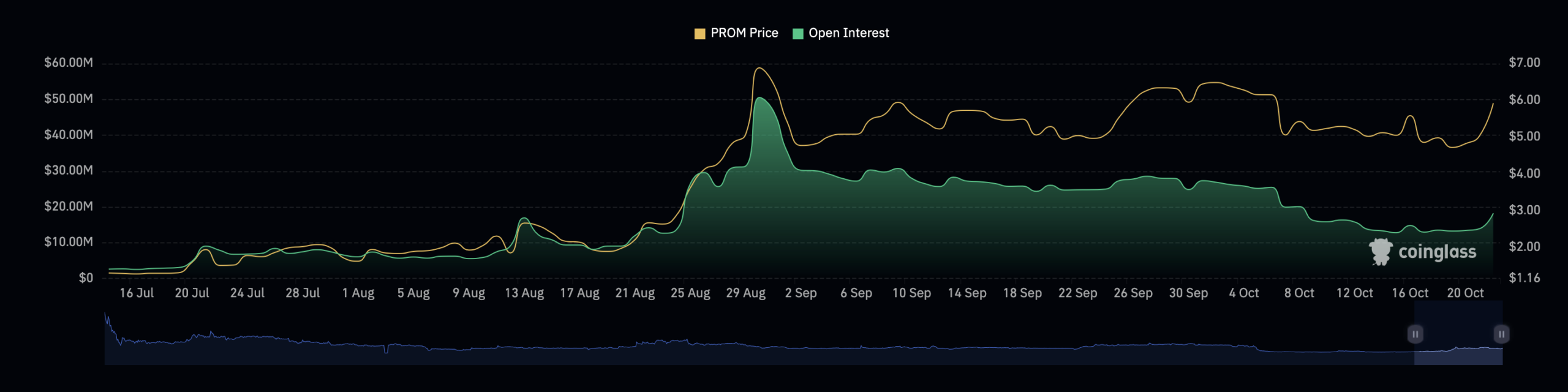
Task: Click the '$60.00M' open interest axis label
Action: [69, 62]
